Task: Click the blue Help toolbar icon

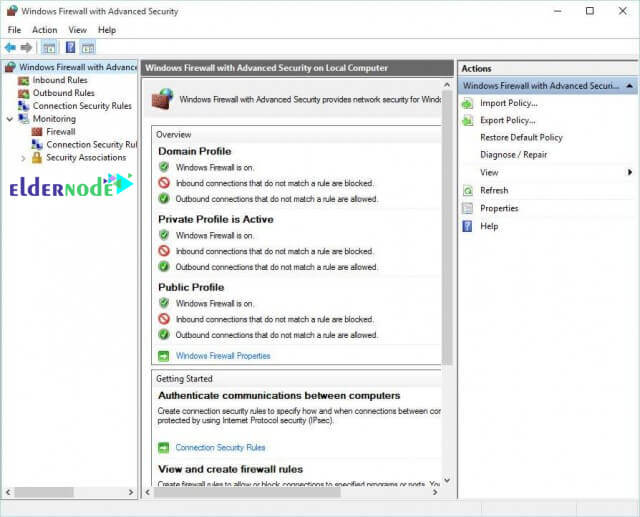Action: (70, 47)
